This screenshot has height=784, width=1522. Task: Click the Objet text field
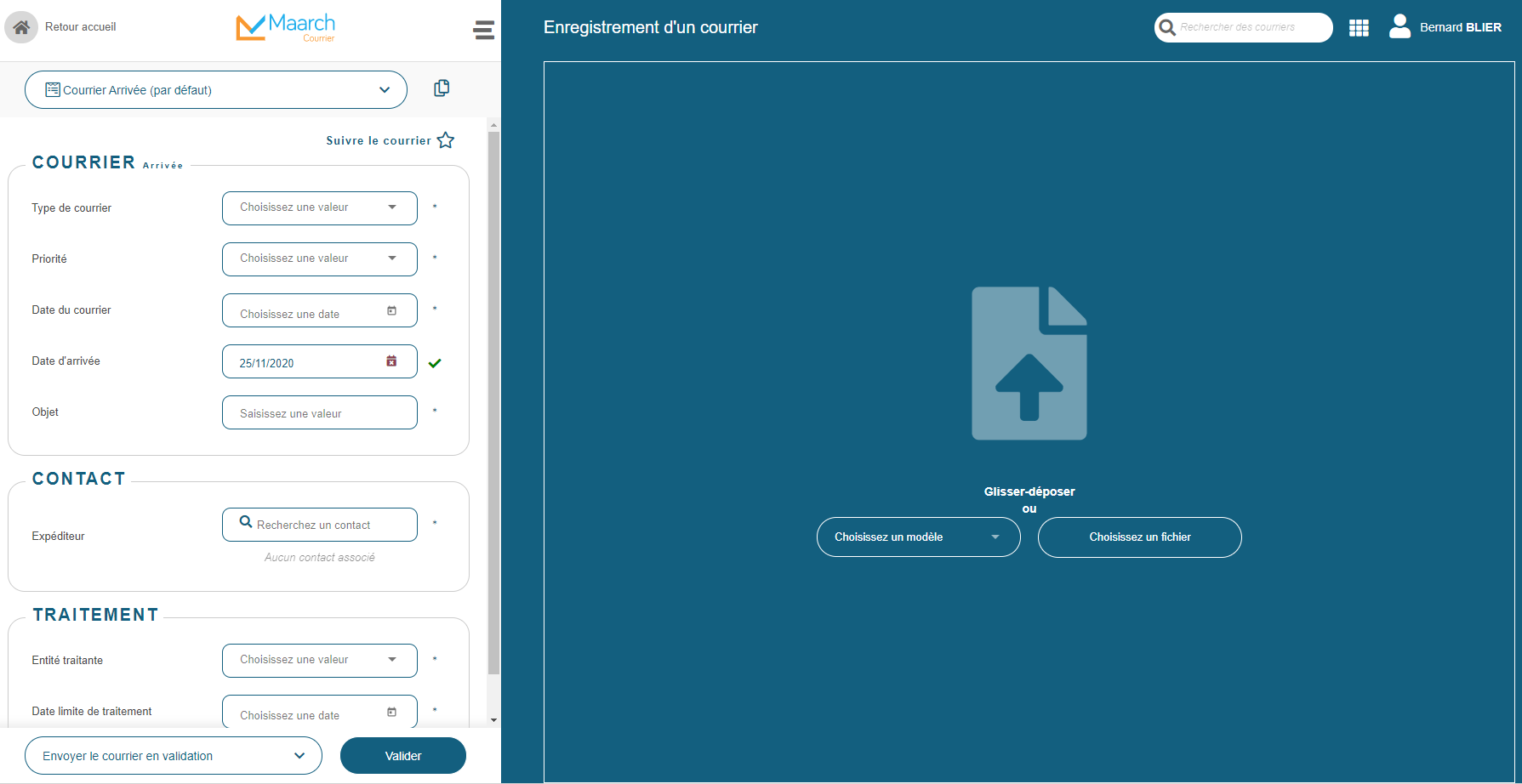(x=320, y=412)
